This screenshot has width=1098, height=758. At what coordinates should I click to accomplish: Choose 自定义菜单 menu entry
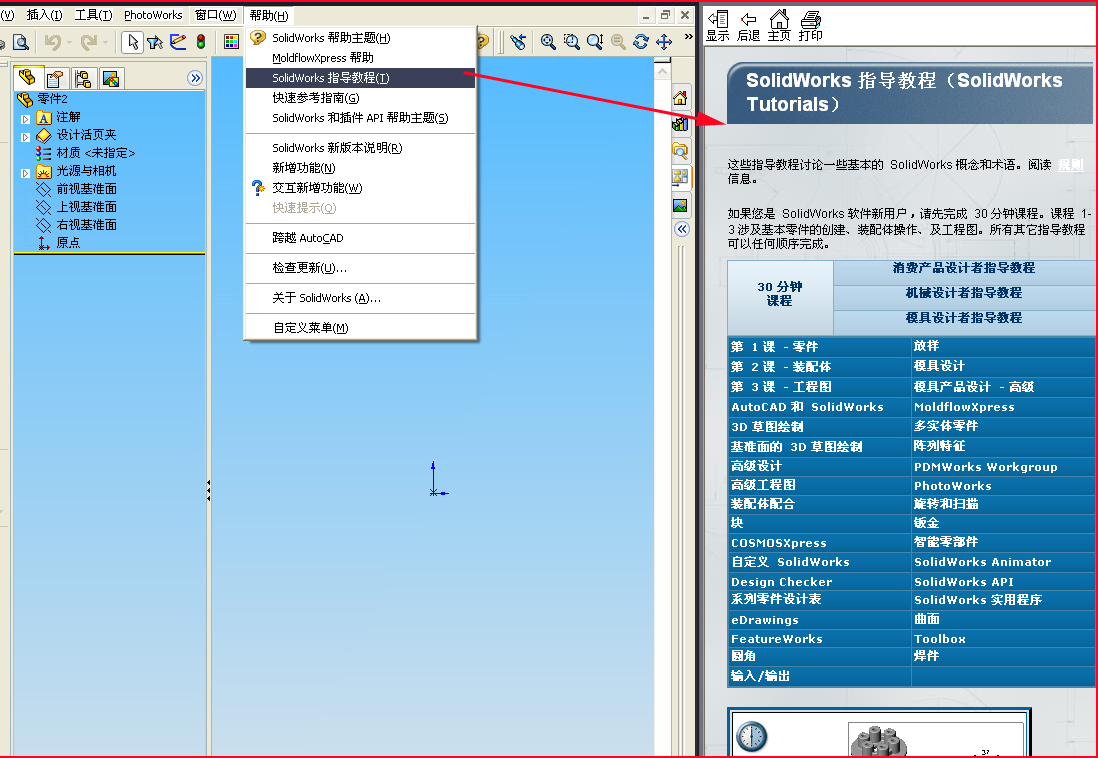pos(361,328)
